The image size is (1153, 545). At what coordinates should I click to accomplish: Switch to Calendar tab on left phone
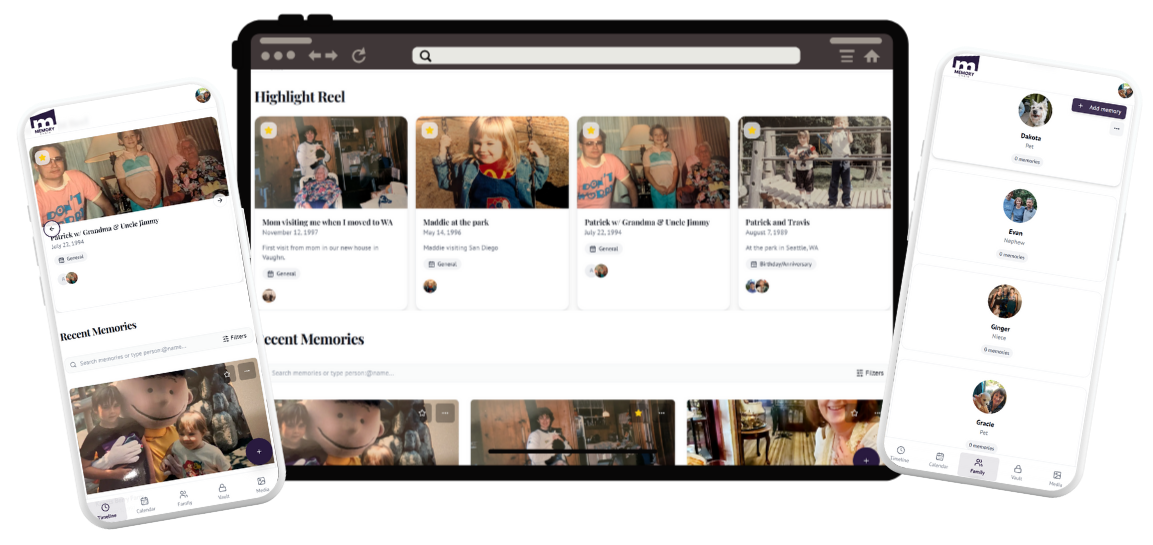click(143, 504)
